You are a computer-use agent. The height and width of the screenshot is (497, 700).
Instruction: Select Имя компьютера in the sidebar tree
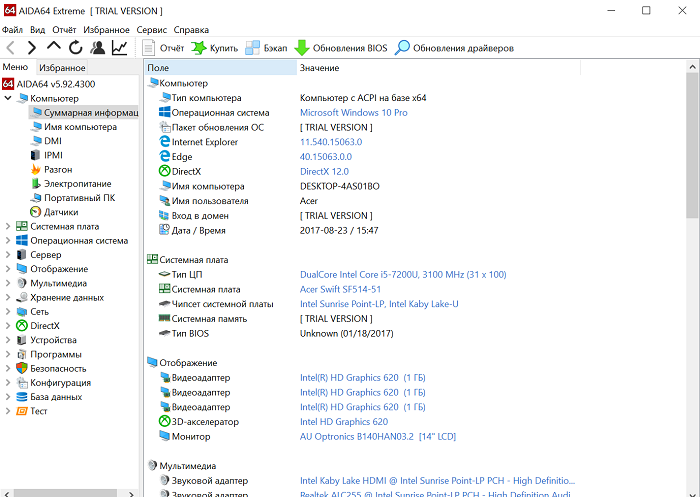pos(80,127)
